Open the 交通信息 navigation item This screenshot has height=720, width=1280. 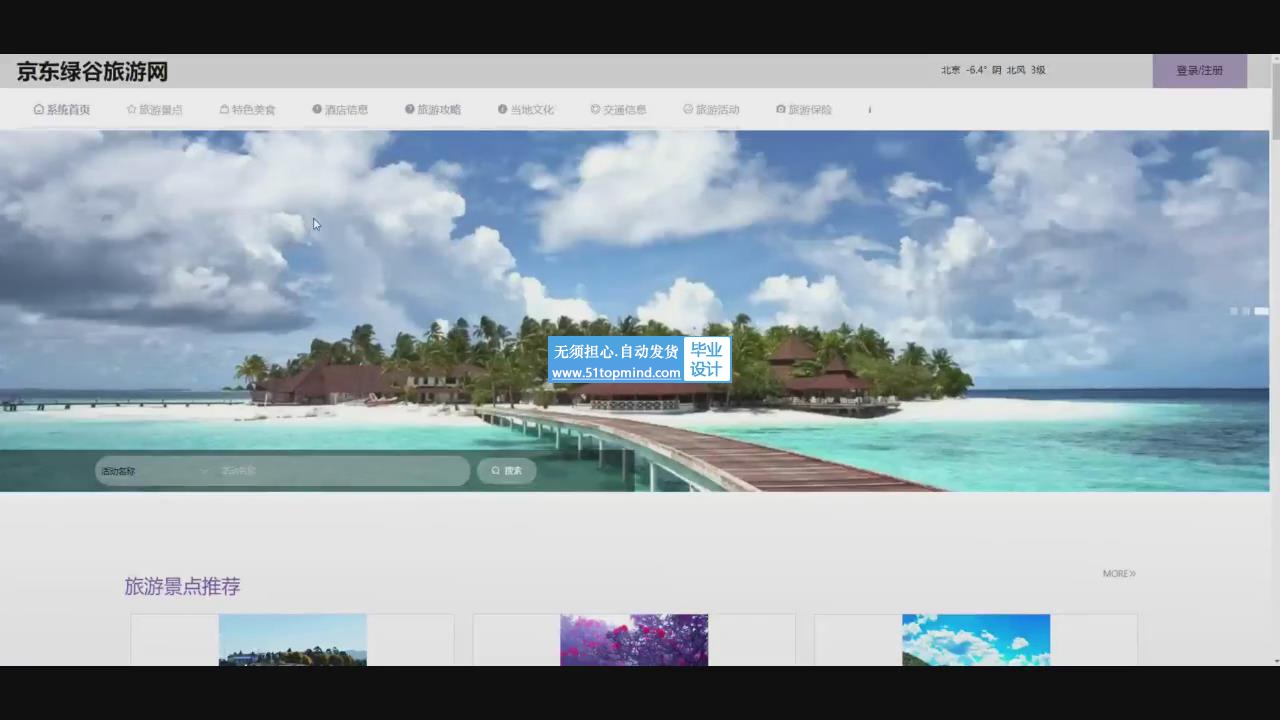[x=618, y=110]
